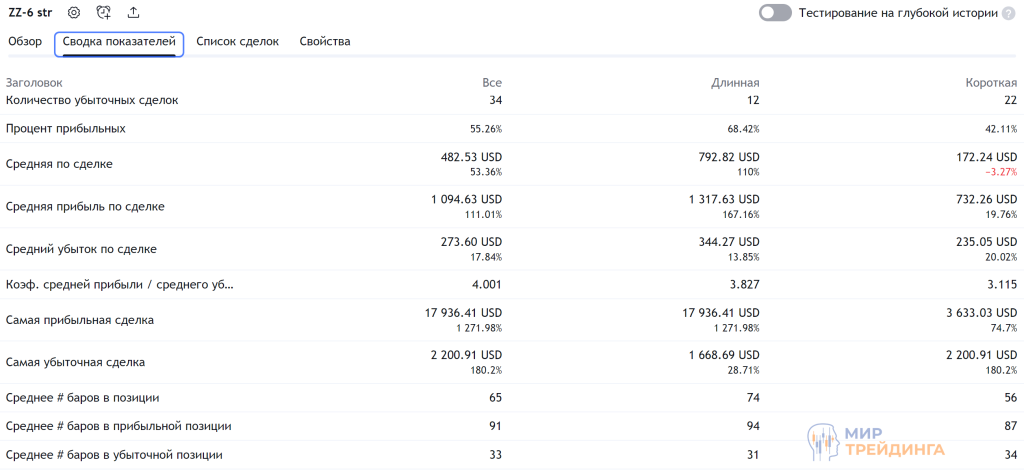
Task: Click the Все column header
Action: (491, 83)
